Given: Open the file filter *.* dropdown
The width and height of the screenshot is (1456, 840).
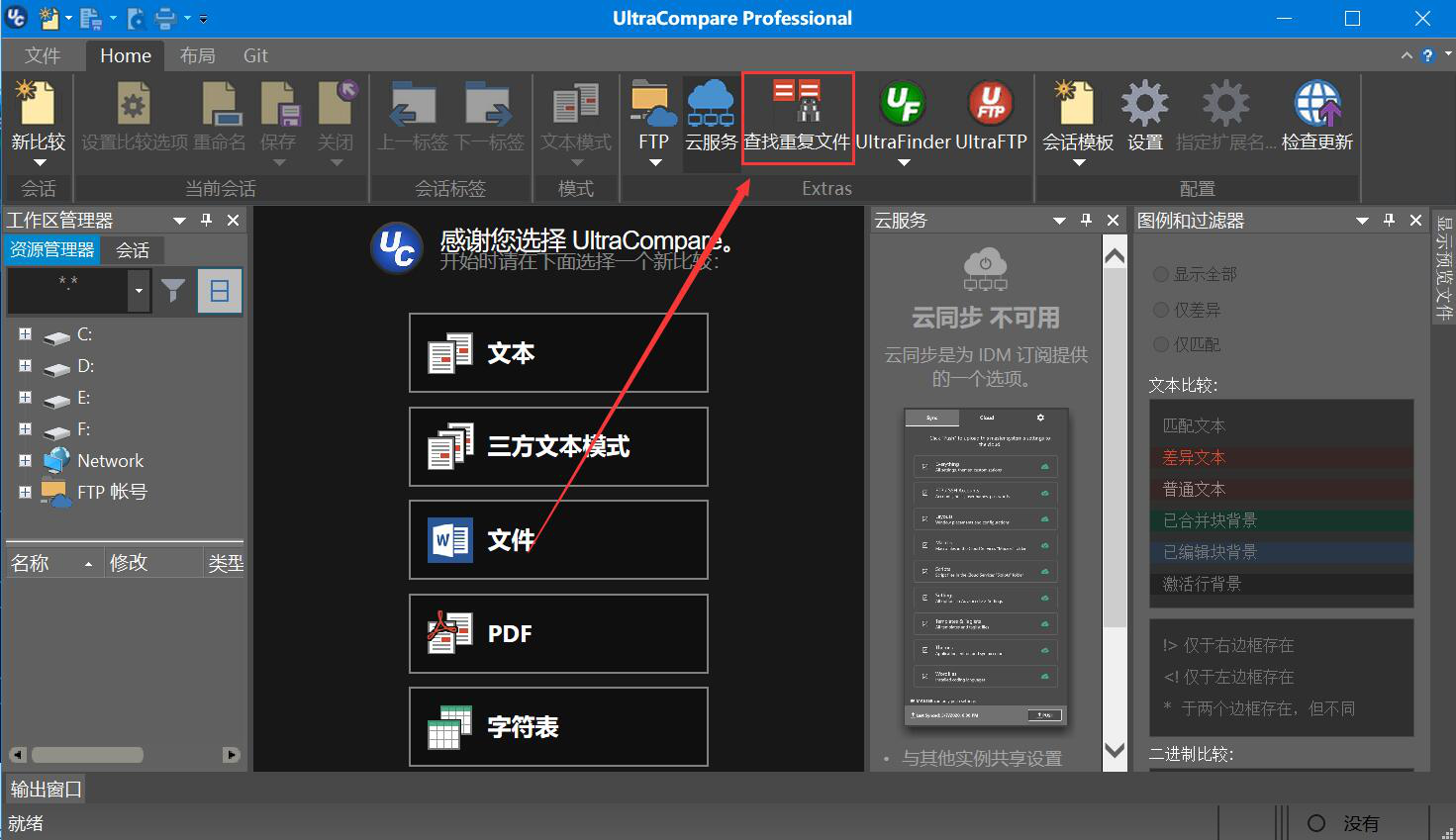Looking at the screenshot, I should click(139, 291).
